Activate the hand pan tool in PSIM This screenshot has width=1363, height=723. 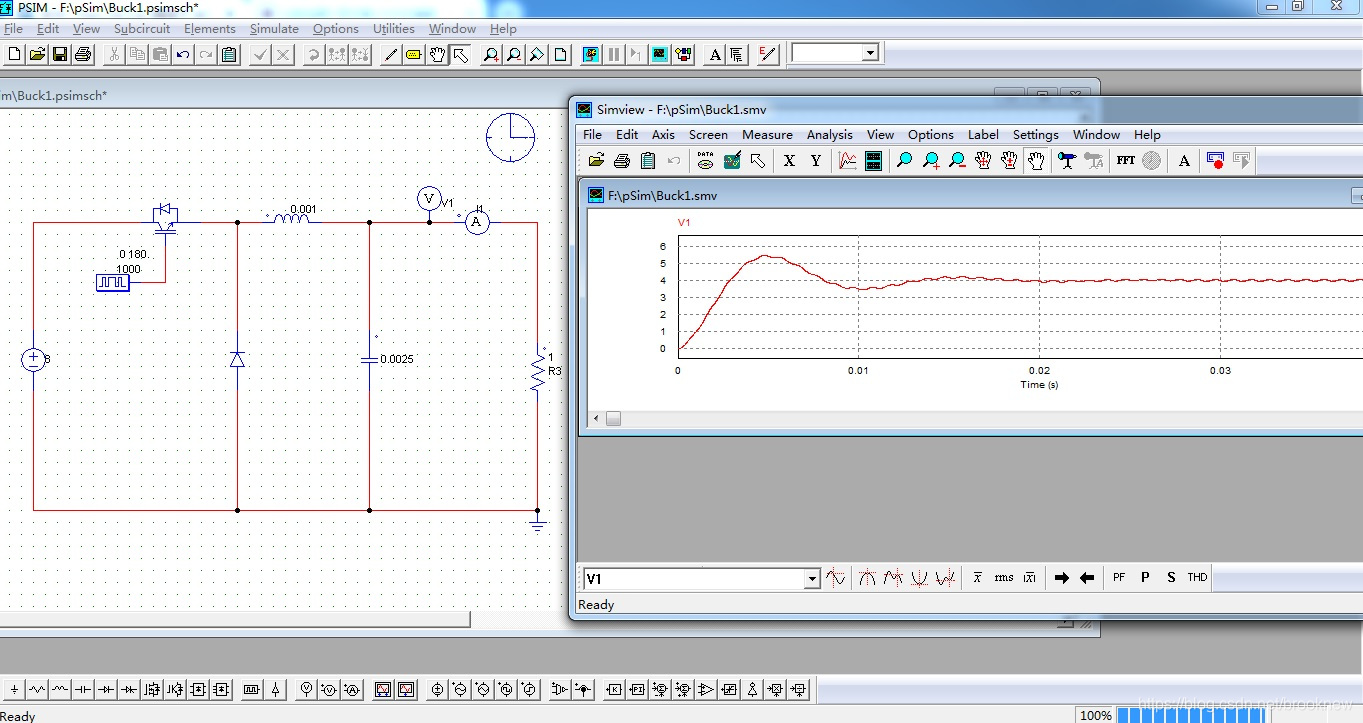[437, 54]
